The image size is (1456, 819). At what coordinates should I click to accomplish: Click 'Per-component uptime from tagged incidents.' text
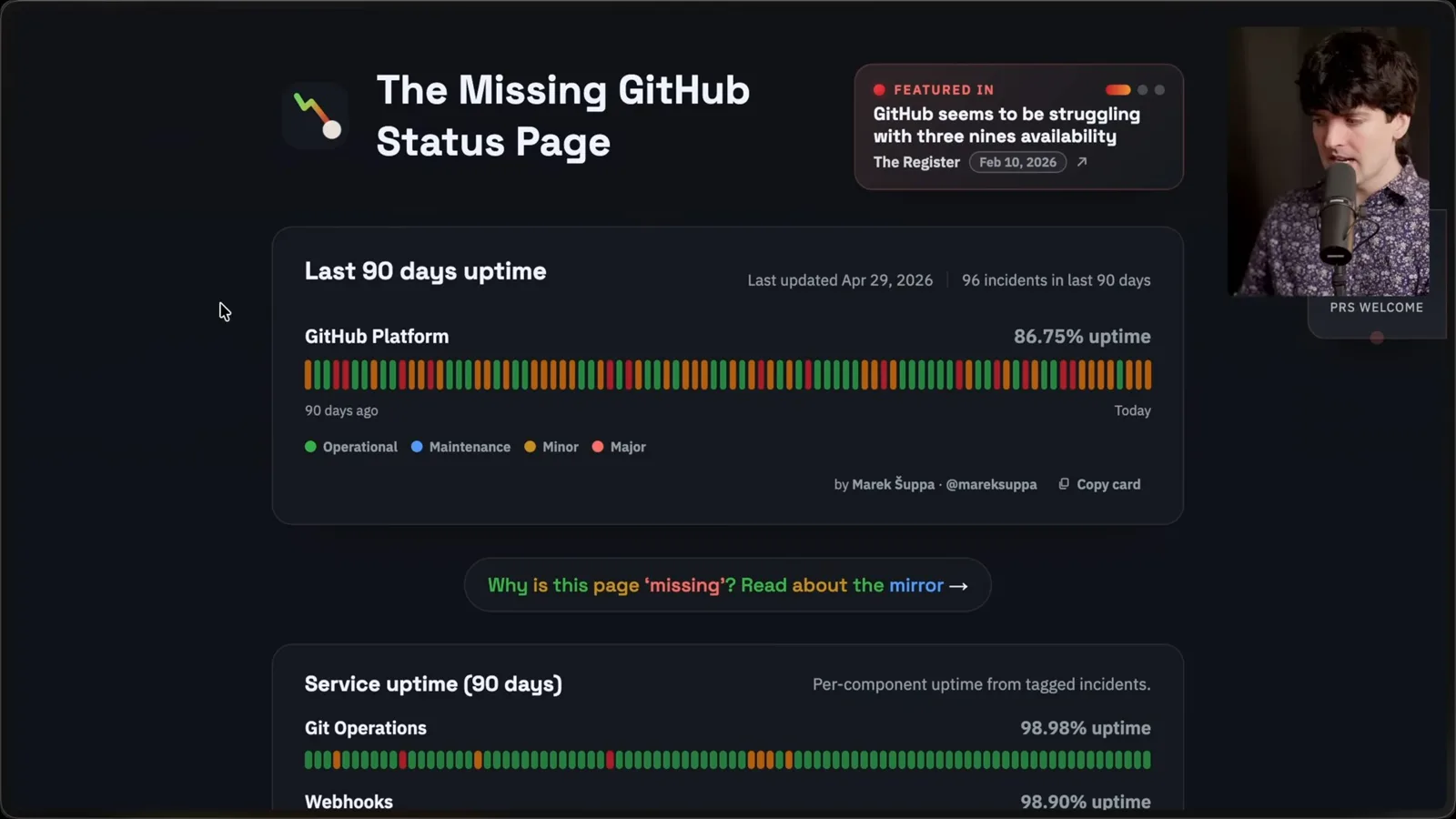pyautogui.click(x=981, y=684)
